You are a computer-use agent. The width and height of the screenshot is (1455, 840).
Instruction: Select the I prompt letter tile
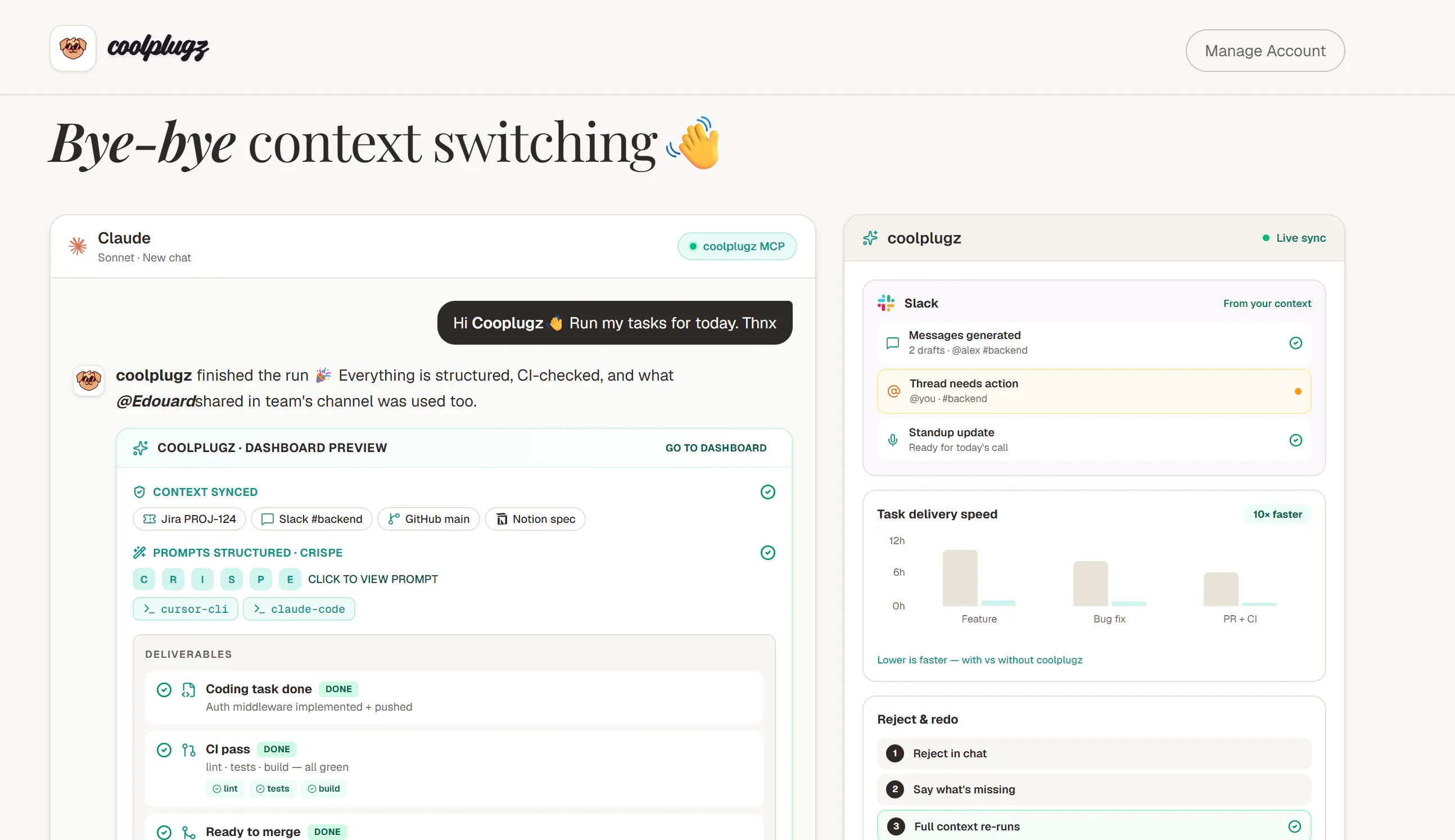(x=202, y=579)
